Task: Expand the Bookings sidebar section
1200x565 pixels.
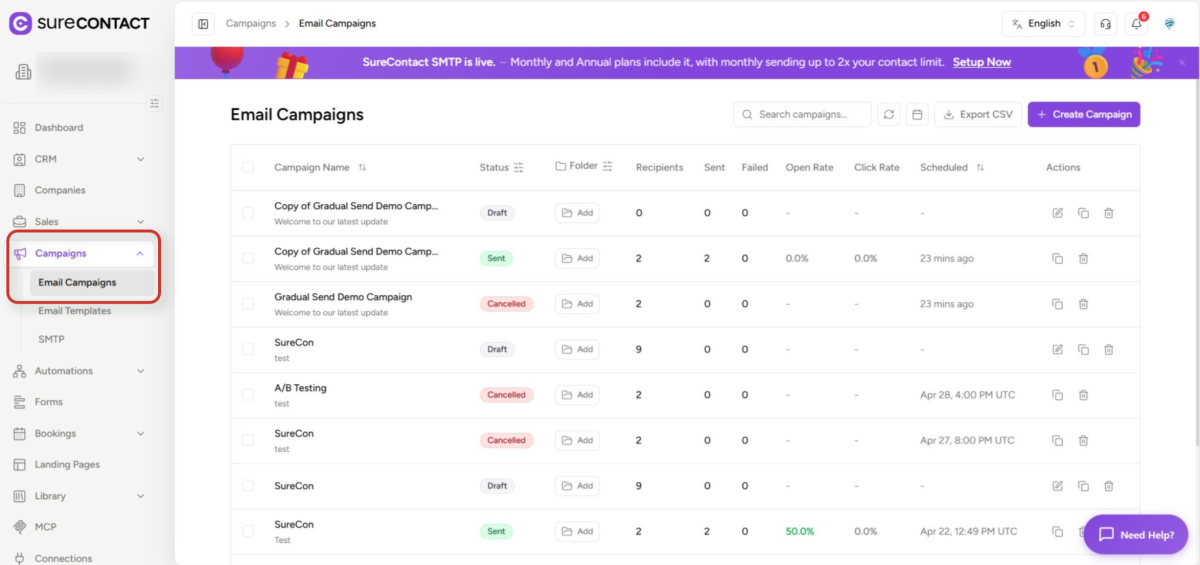Action: click(x=140, y=434)
